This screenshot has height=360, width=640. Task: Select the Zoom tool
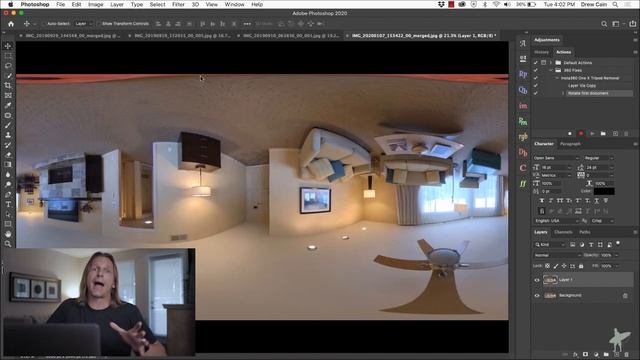(8, 244)
